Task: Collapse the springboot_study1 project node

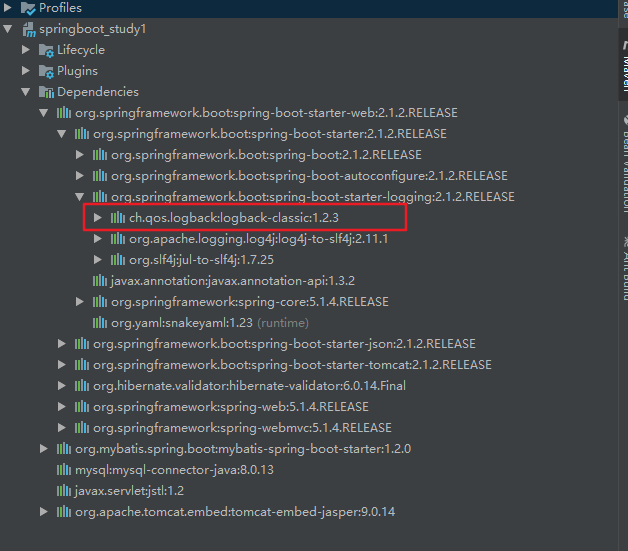Action: (x=8, y=29)
